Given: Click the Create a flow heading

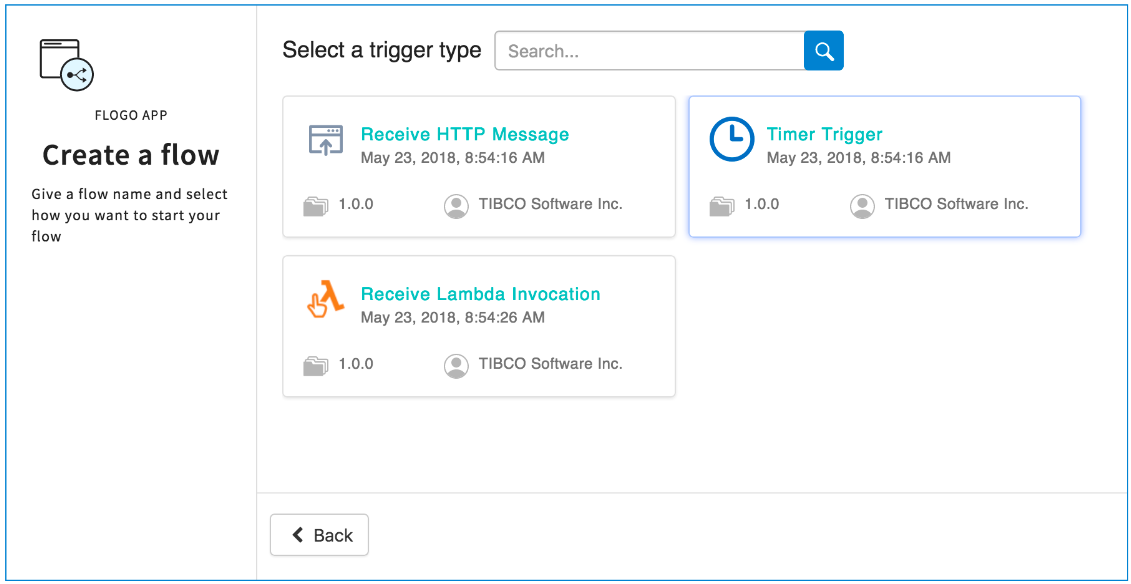Looking at the screenshot, I should coord(131,155).
